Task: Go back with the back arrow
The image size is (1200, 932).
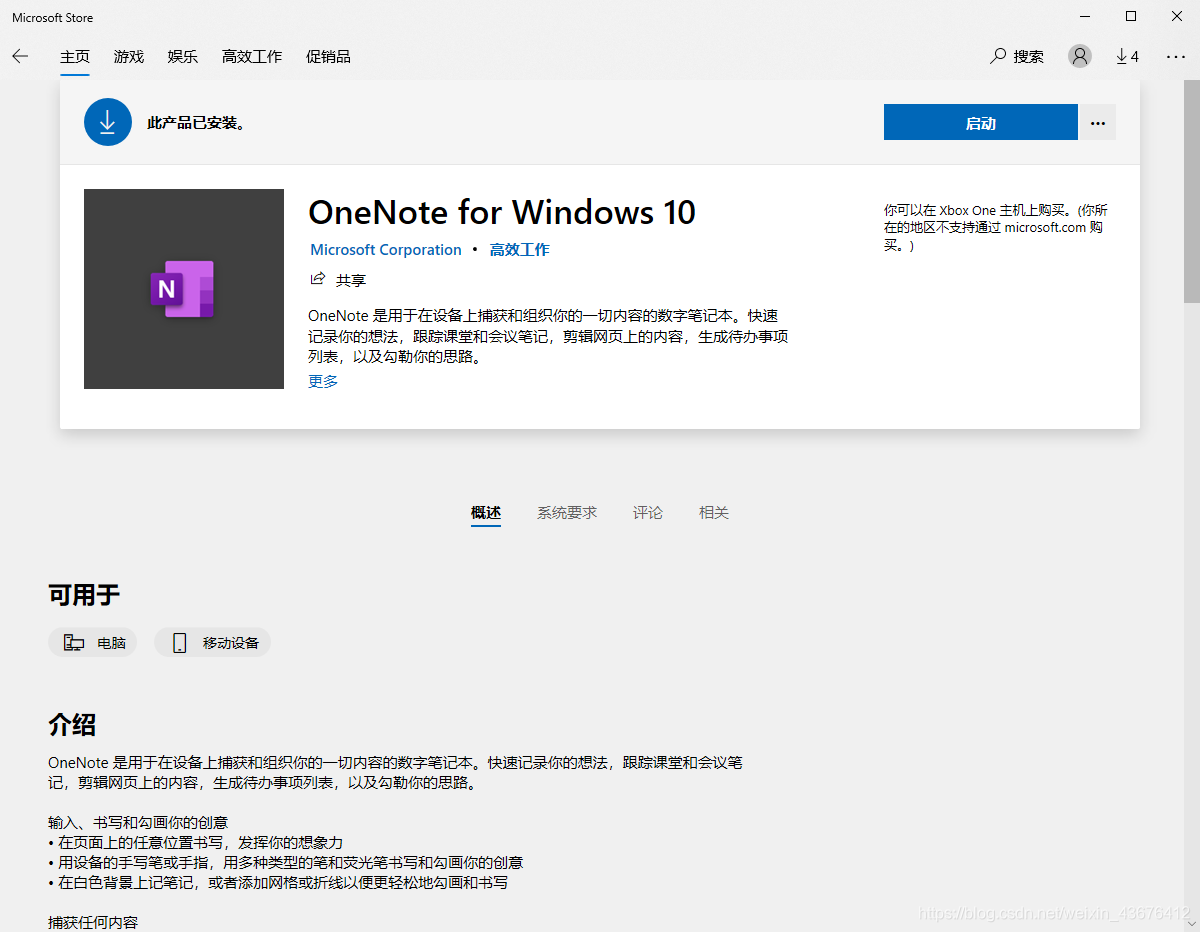Action: (20, 56)
